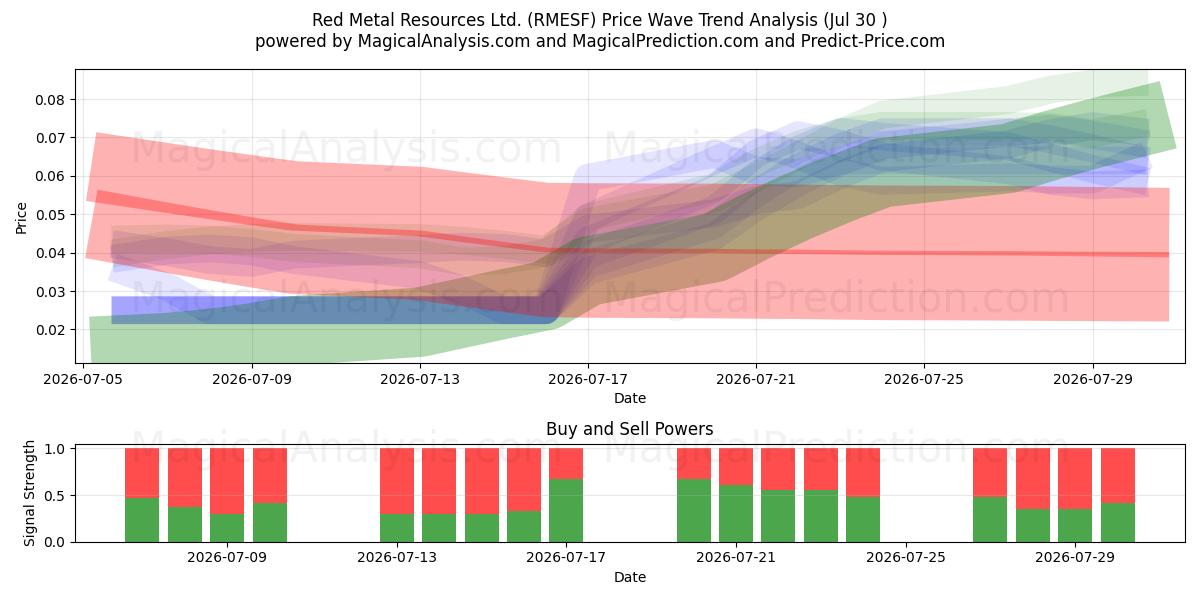The width and height of the screenshot is (1200, 600).
Task: Click the 2026-07-29 date tick on bar chart
Action: tap(1075, 558)
